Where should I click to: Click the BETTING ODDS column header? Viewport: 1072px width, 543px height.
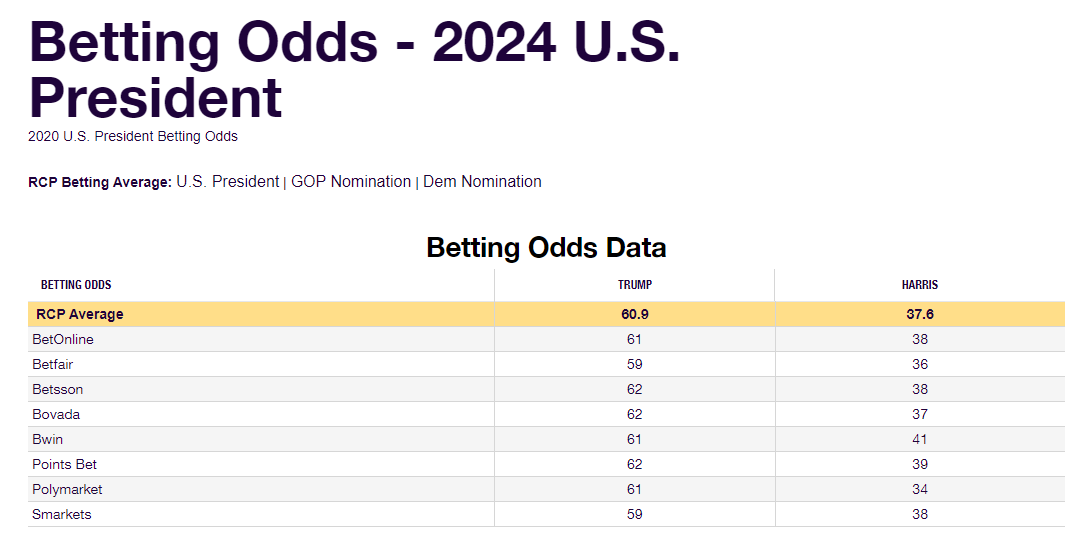point(76,285)
